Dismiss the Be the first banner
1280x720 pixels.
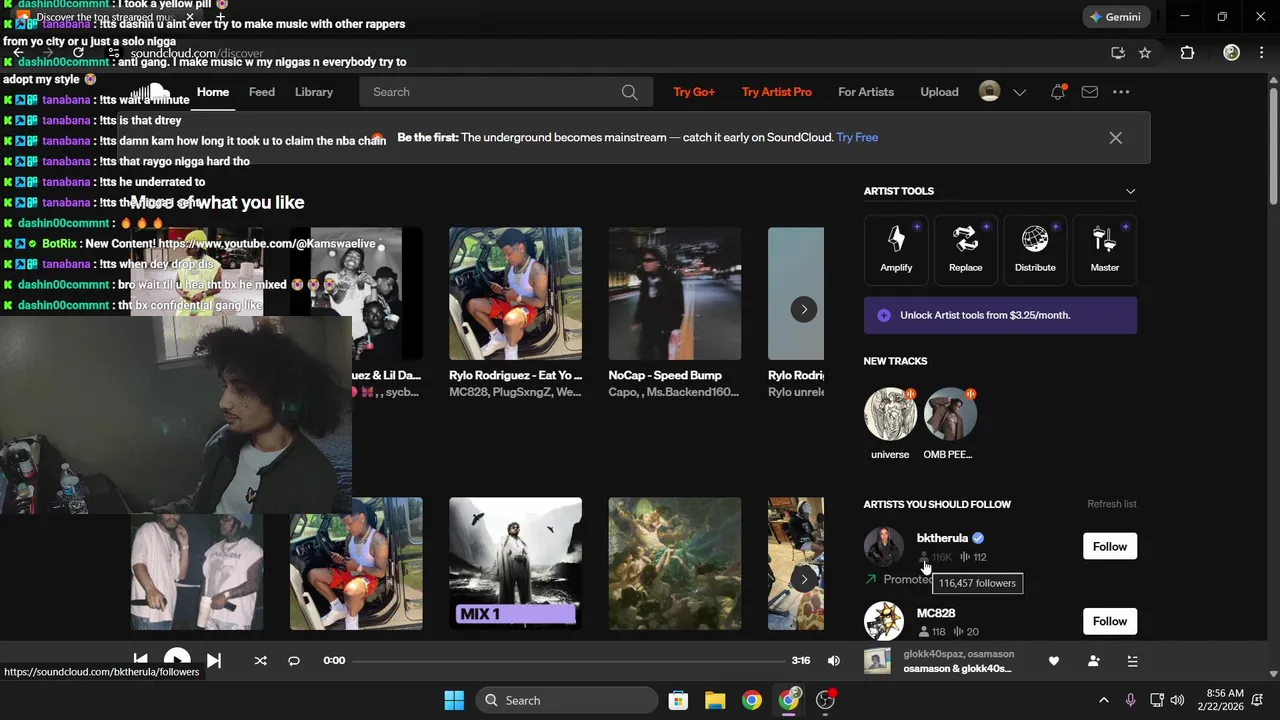(1115, 138)
